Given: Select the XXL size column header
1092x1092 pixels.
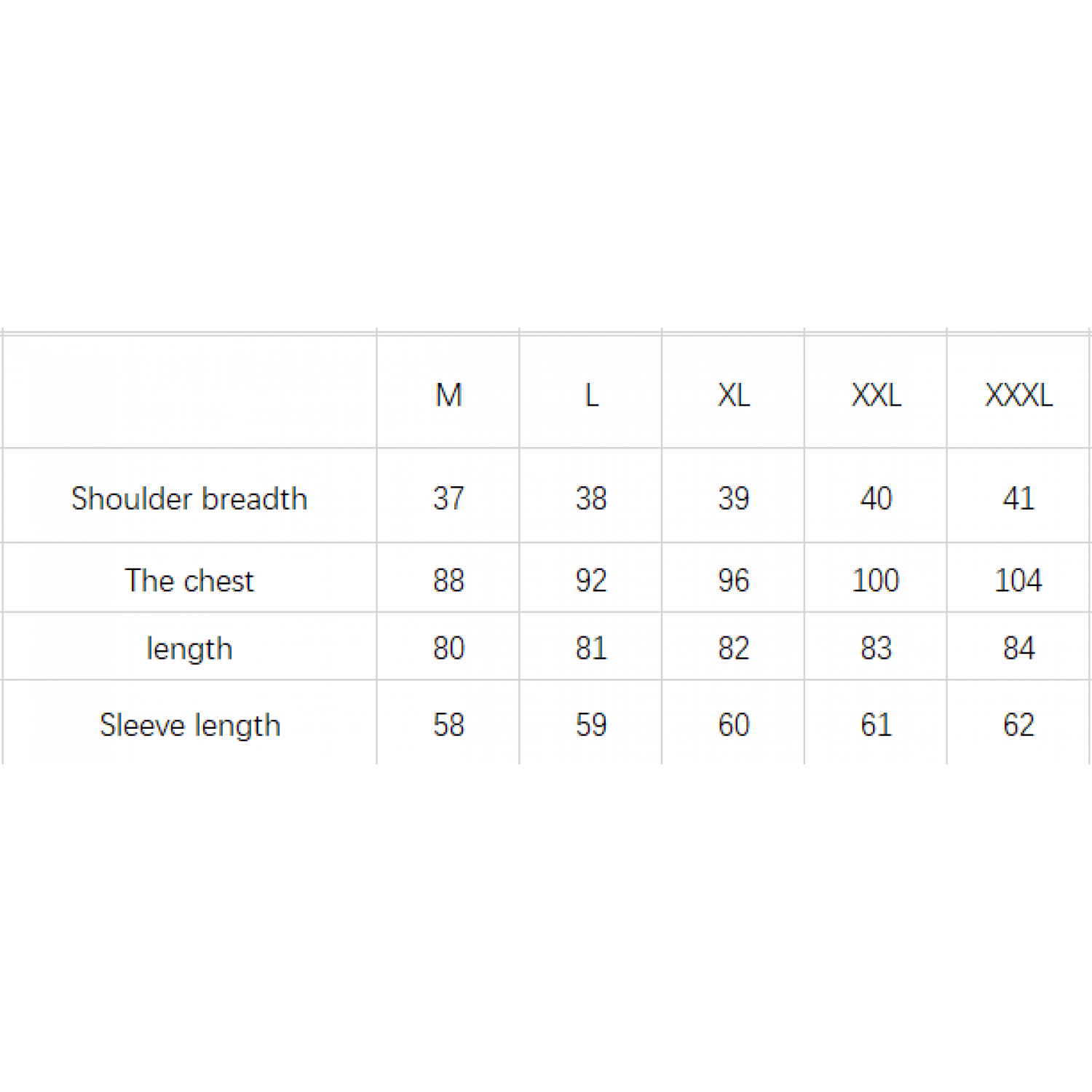Looking at the screenshot, I should 876,395.
